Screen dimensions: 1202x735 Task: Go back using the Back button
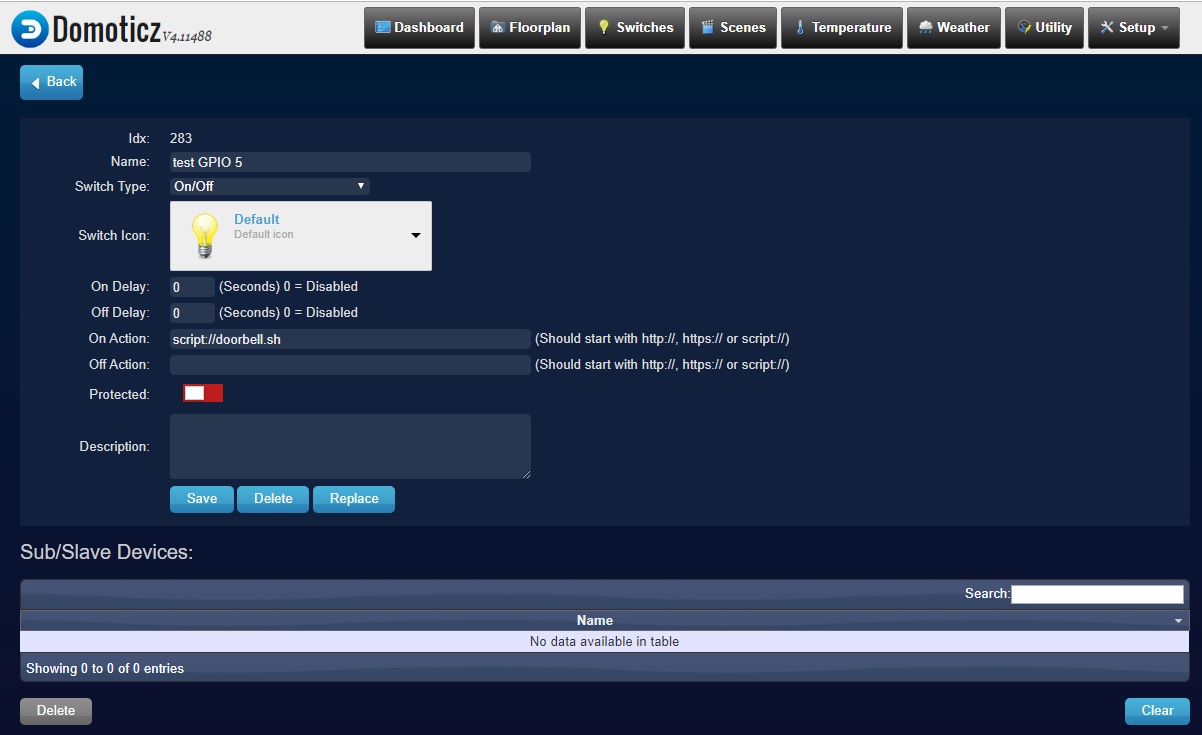[x=52, y=82]
